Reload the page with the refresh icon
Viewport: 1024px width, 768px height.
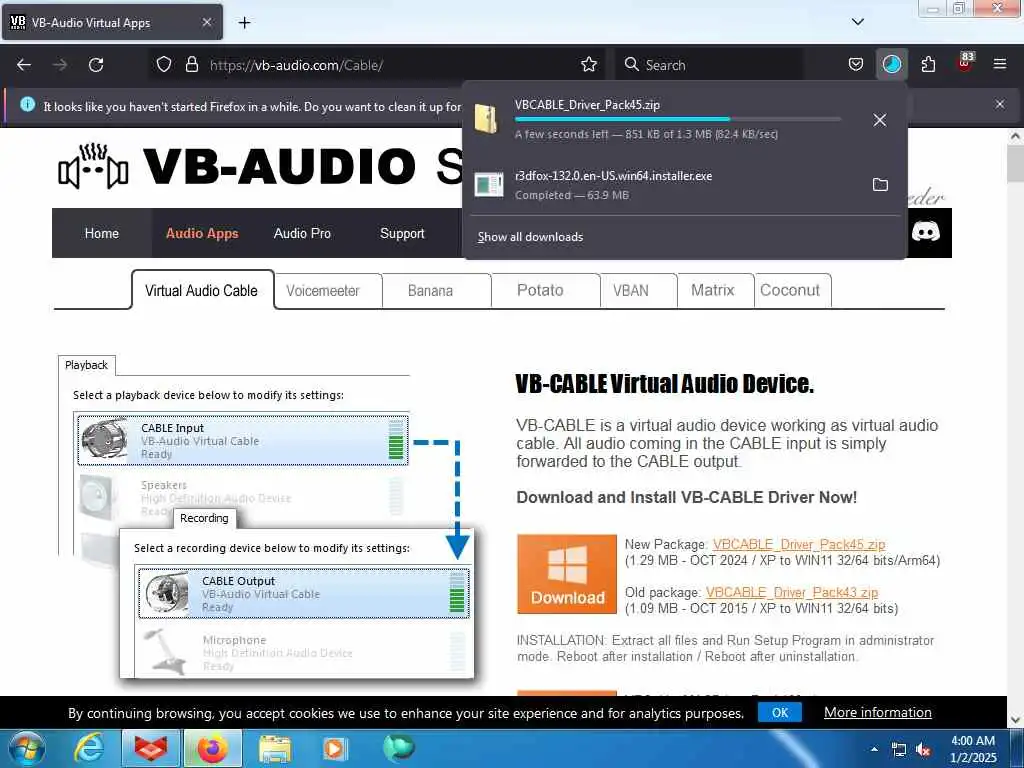pos(96,65)
